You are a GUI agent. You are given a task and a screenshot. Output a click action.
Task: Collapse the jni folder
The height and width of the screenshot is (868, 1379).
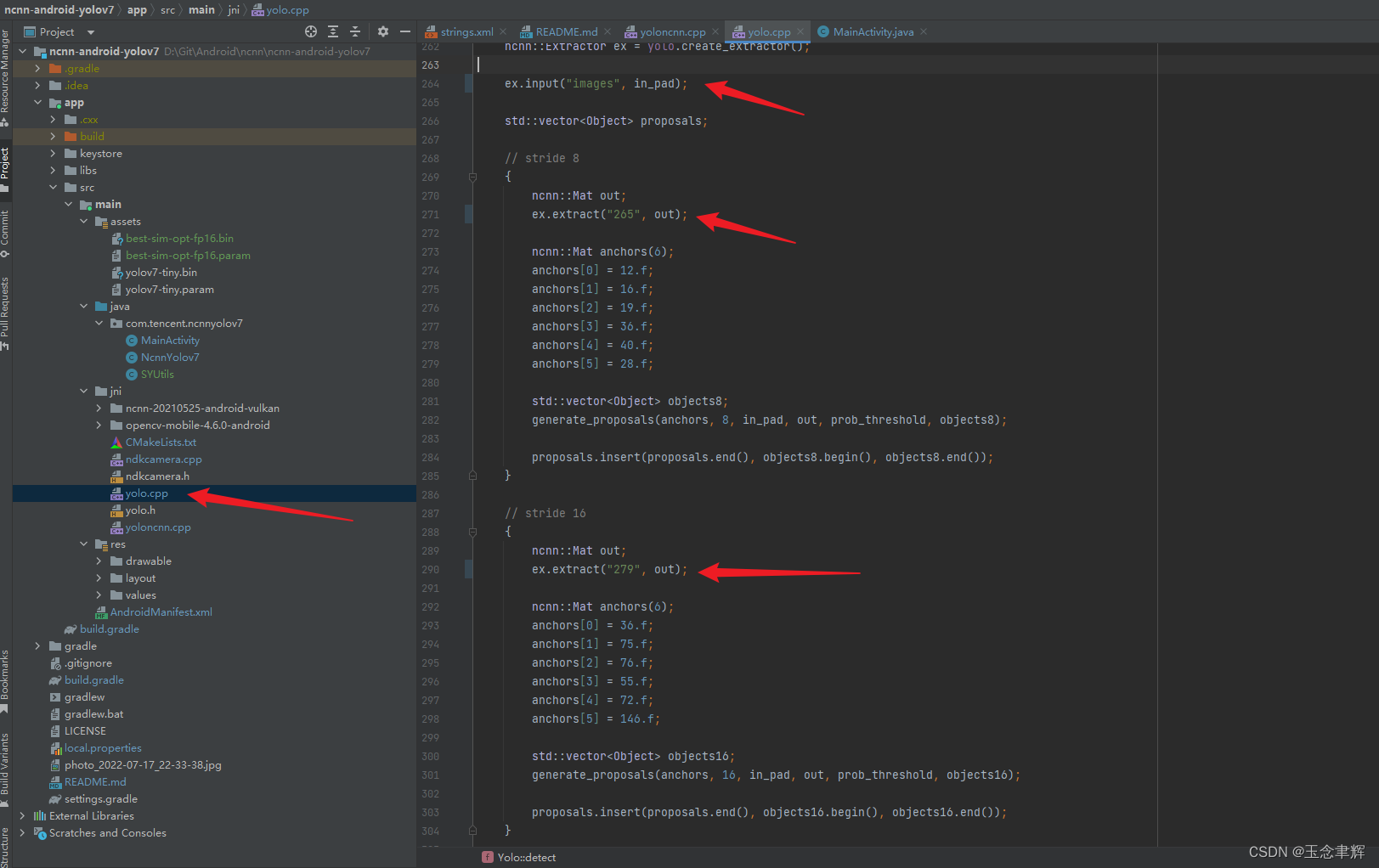pyautogui.click(x=83, y=392)
